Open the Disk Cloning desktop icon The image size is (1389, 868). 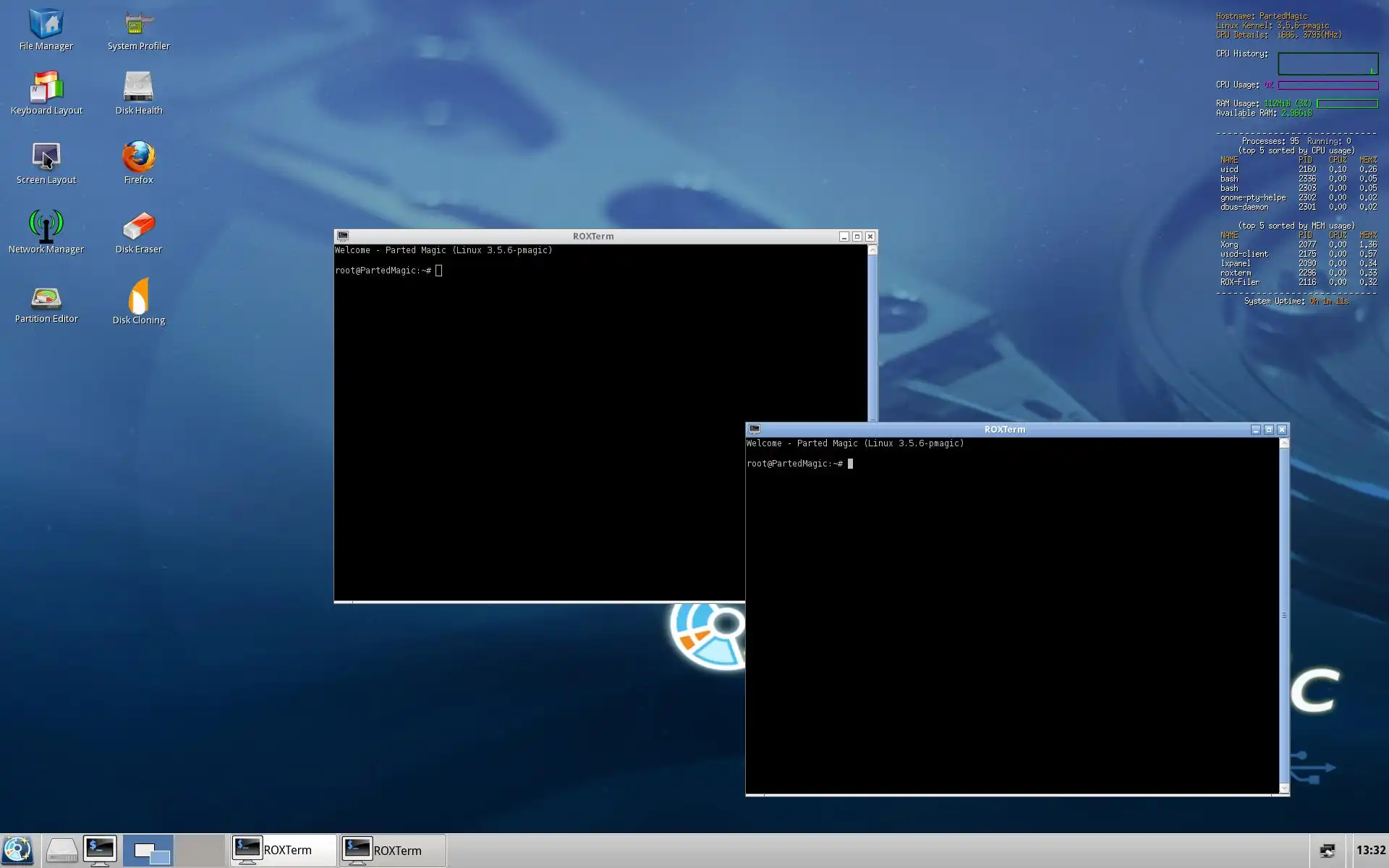pyautogui.click(x=138, y=297)
